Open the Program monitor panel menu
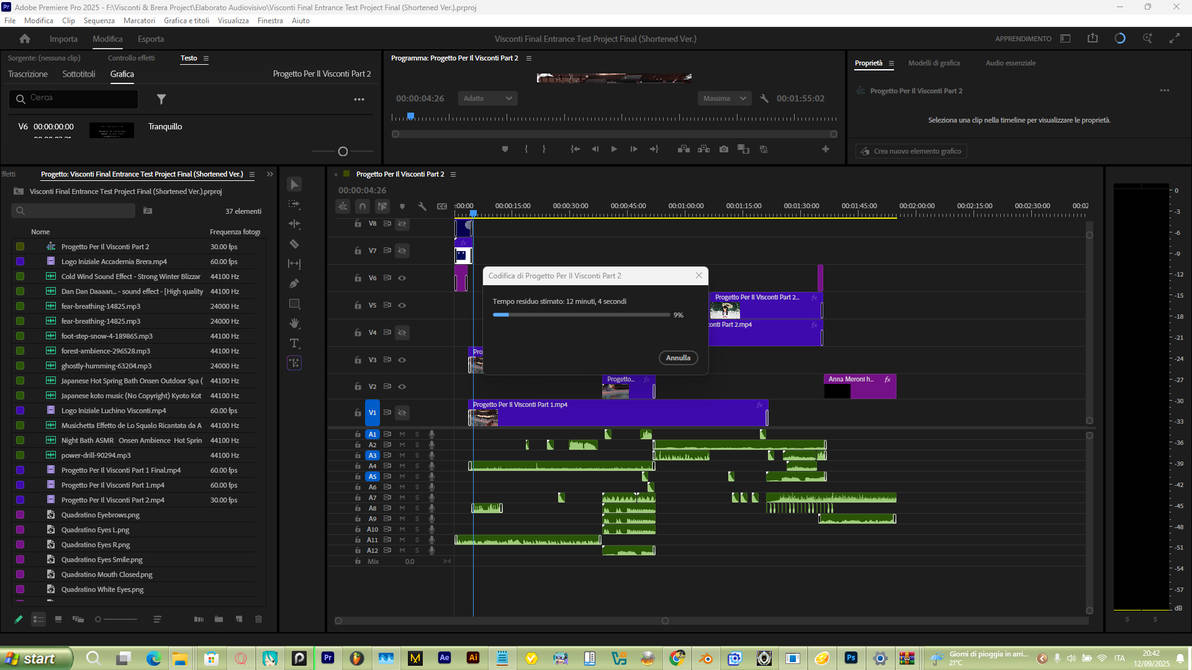This screenshot has width=1192, height=670. click(x=529, y=58)
